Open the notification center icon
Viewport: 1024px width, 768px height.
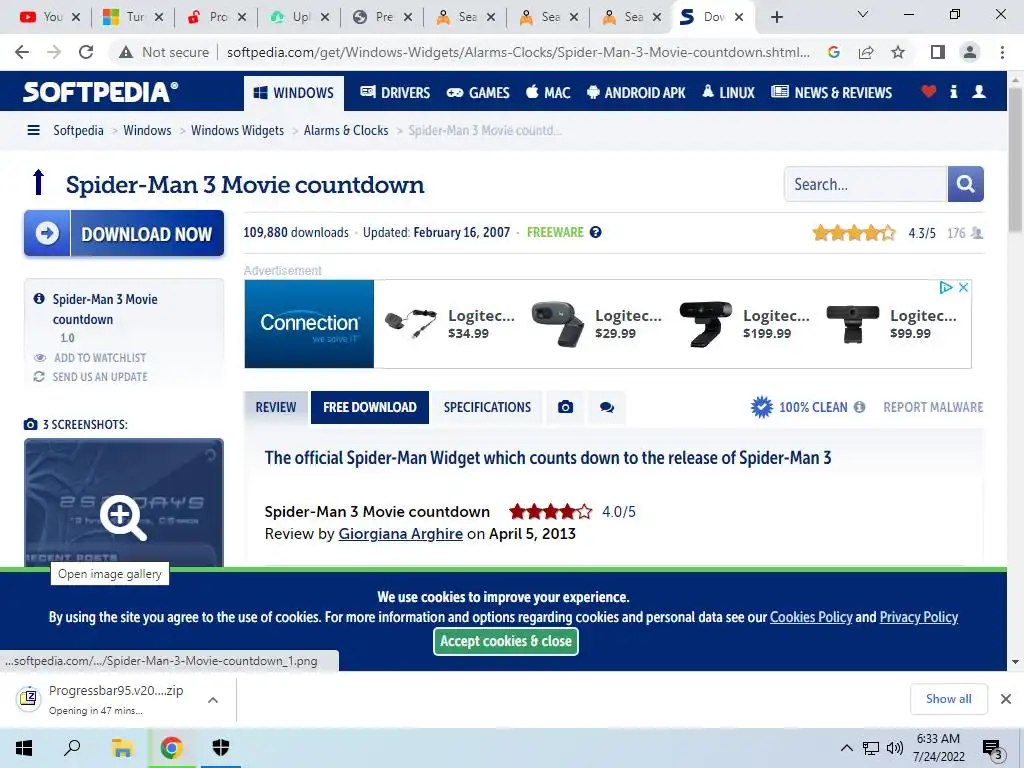point(993,749)
